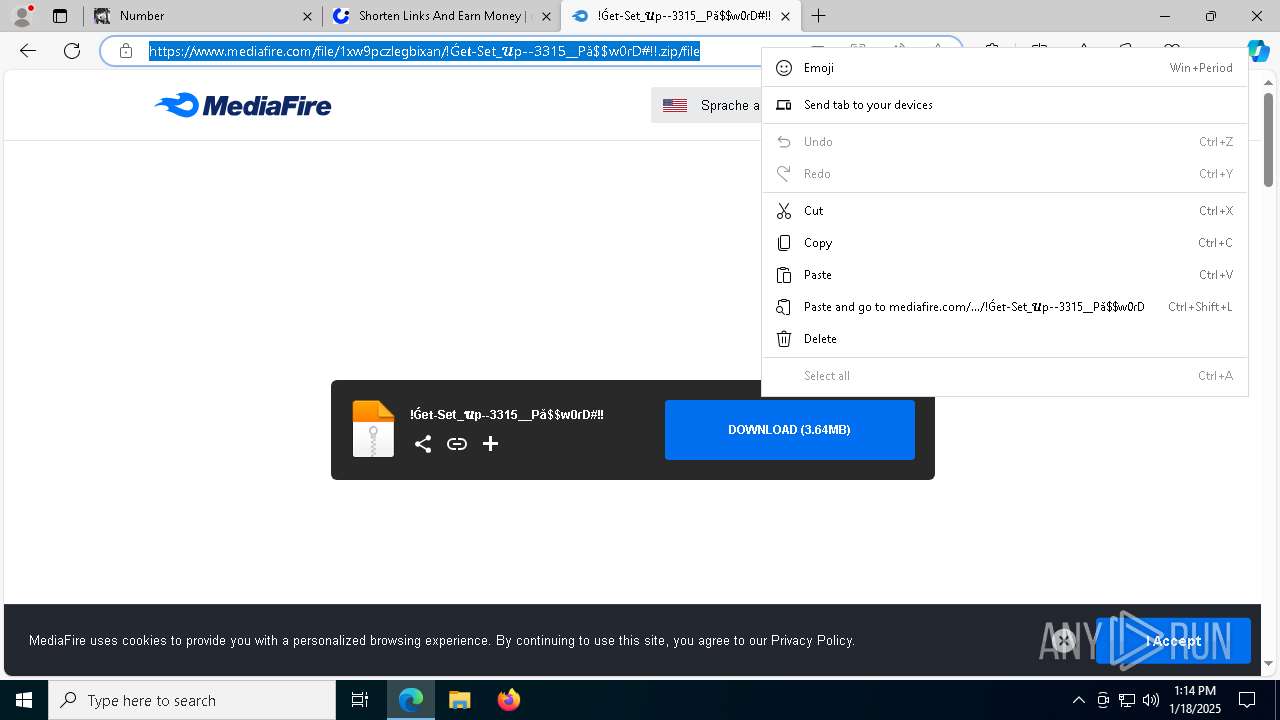Open the Copilot sidebar icon
Image resolution: width=1280 pixels, height=720 pixels.
[1258, 51]
